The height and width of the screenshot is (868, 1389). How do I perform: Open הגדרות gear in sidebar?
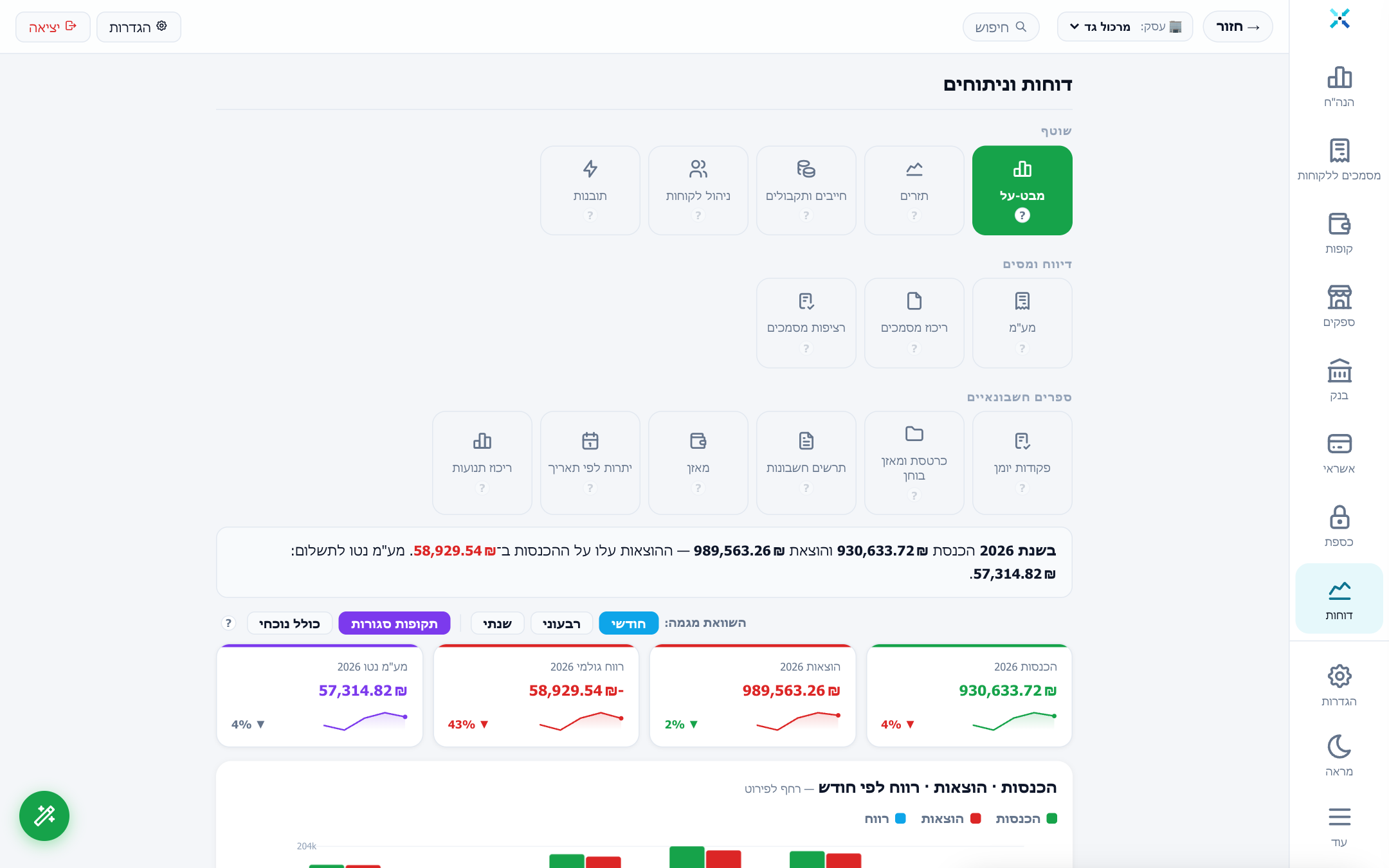[x=1339, y=686]
